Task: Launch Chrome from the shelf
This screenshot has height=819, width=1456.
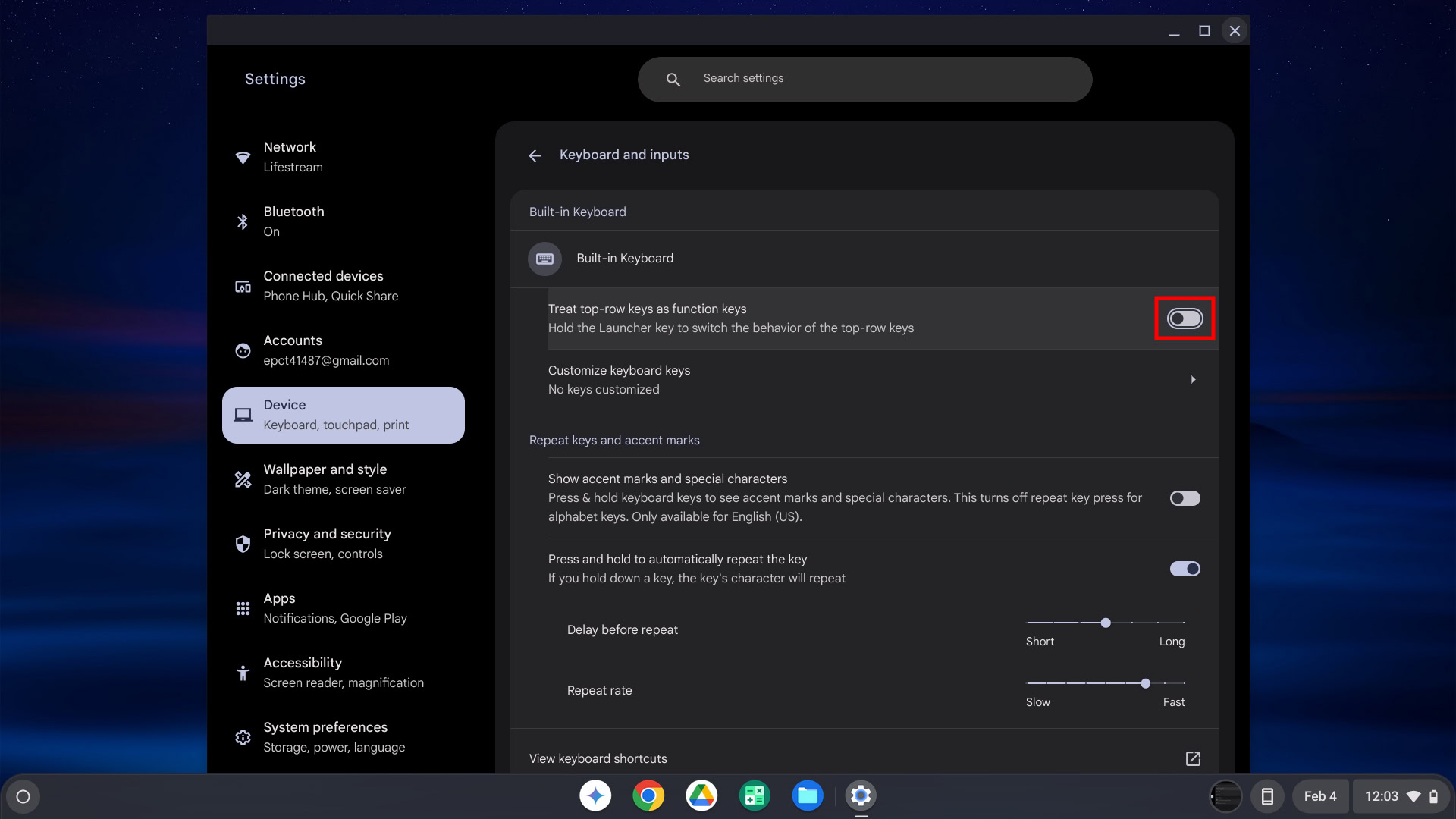Action: [648, 795]
